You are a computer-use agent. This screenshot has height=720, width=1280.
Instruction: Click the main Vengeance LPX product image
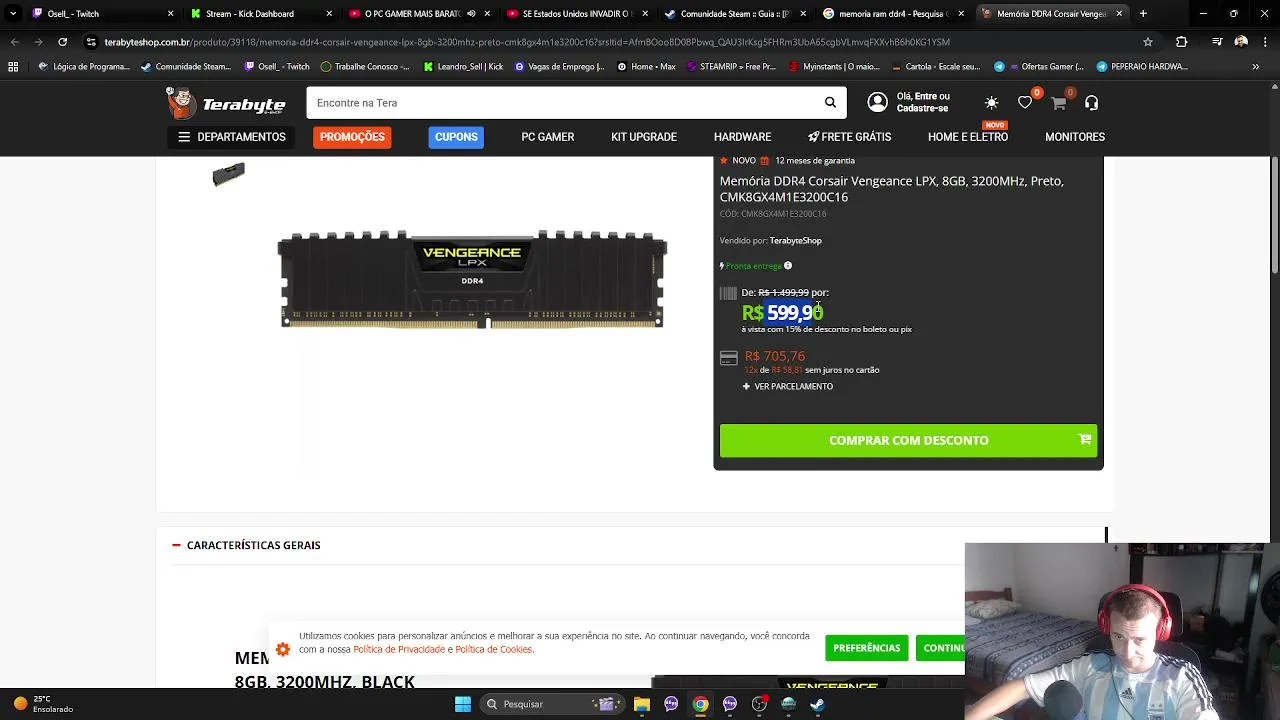[472, 279]
